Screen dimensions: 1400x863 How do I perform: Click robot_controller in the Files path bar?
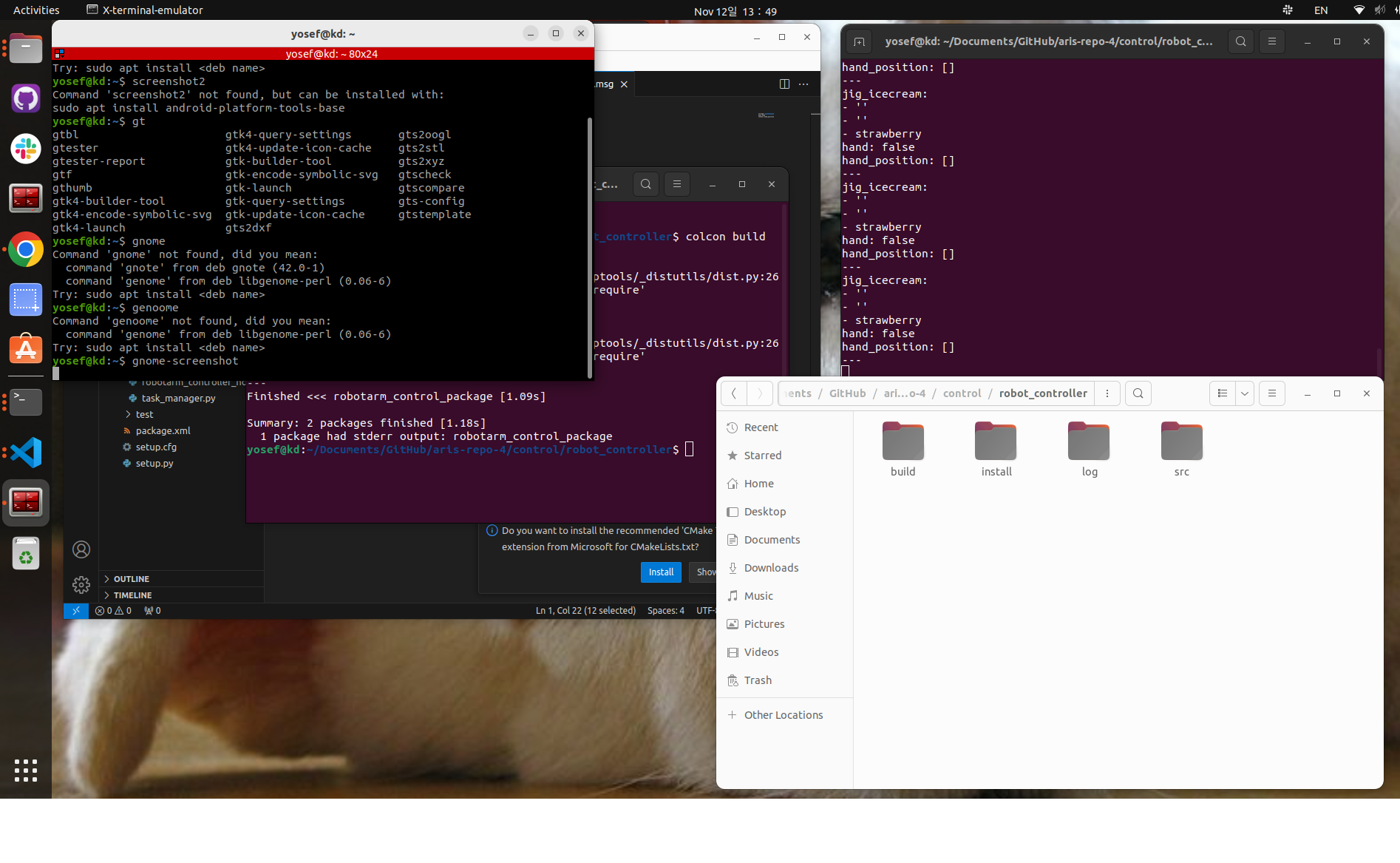tap(1043, 393)
